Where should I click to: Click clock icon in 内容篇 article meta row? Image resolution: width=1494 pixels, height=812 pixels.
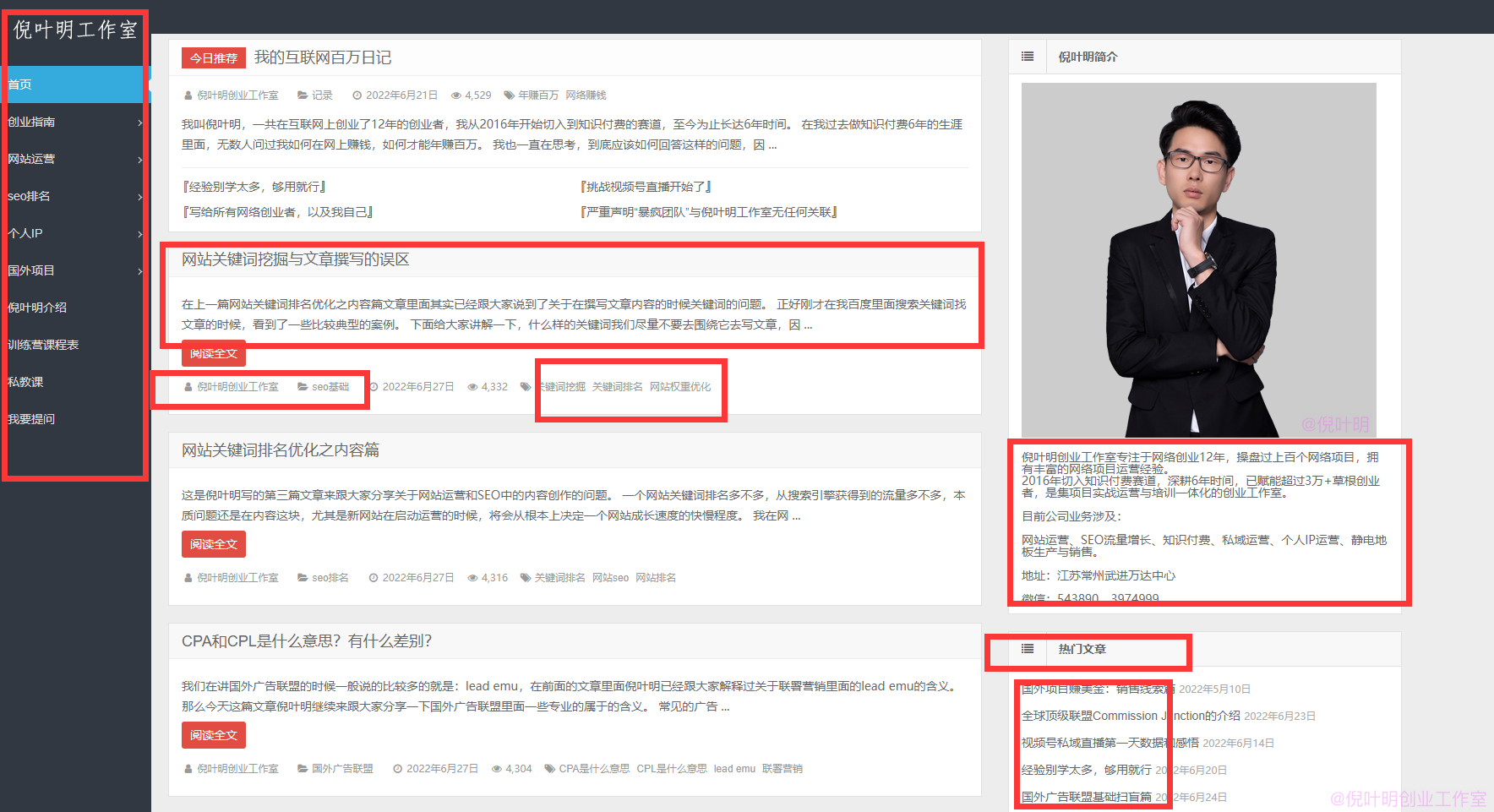tap(373, 578)
